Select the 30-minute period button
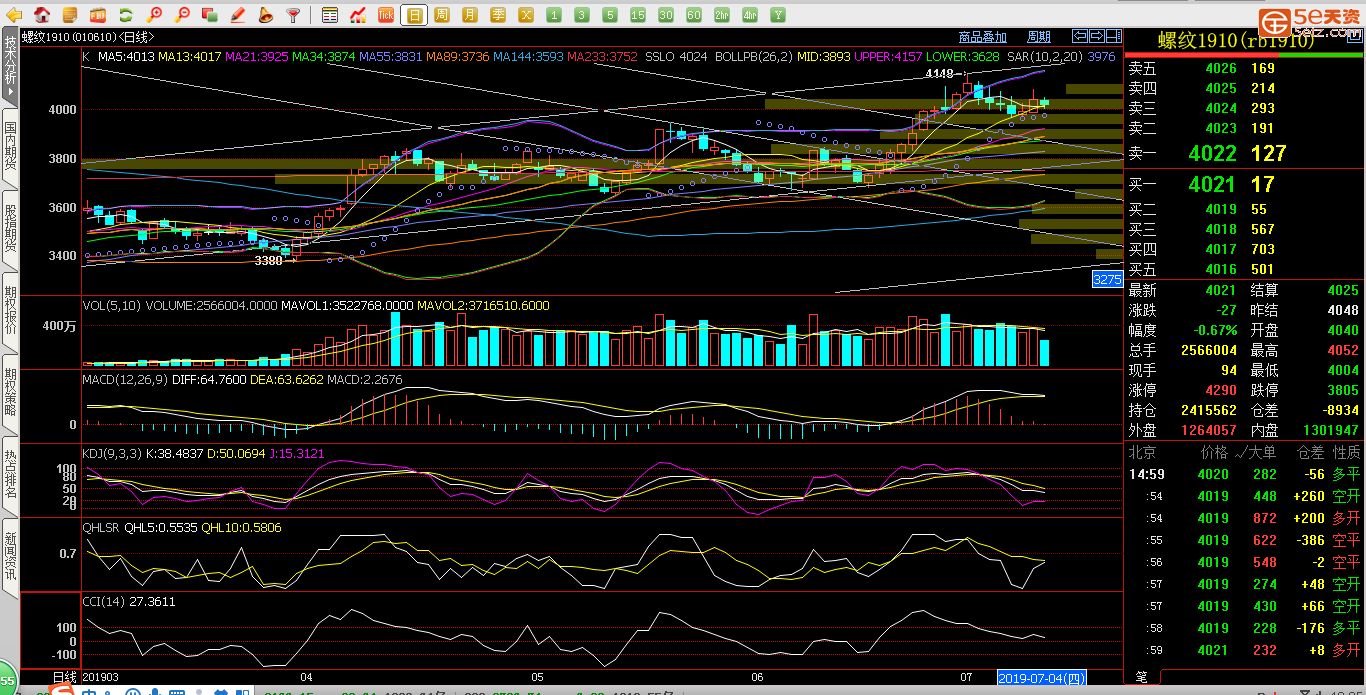 [666, 15]
